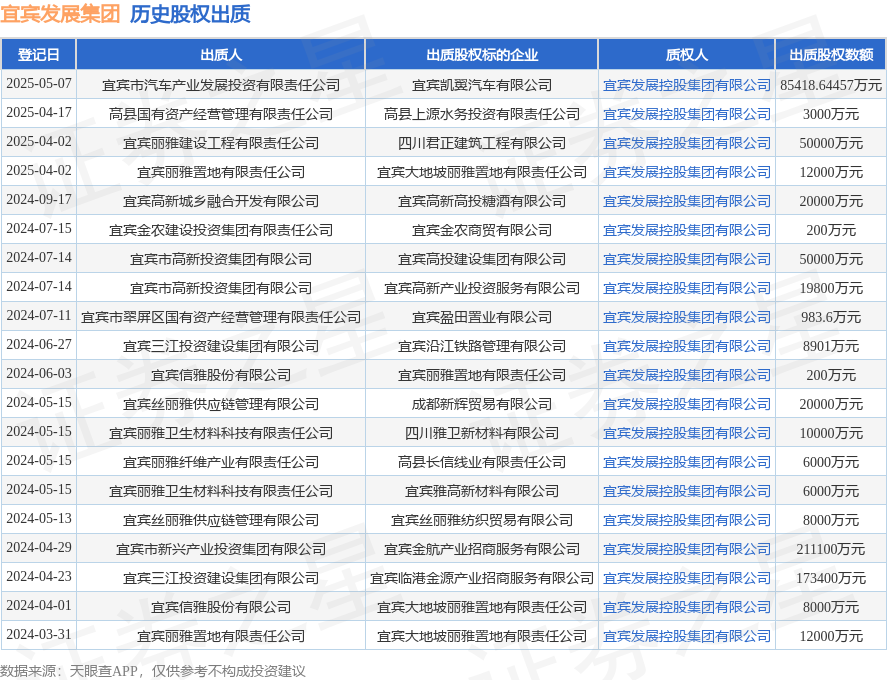This screenshot has height=680, width=887.
Task: Click pledgee link in 2024-06-27 row
Action: pyautogui.click(x=687, y=346)
